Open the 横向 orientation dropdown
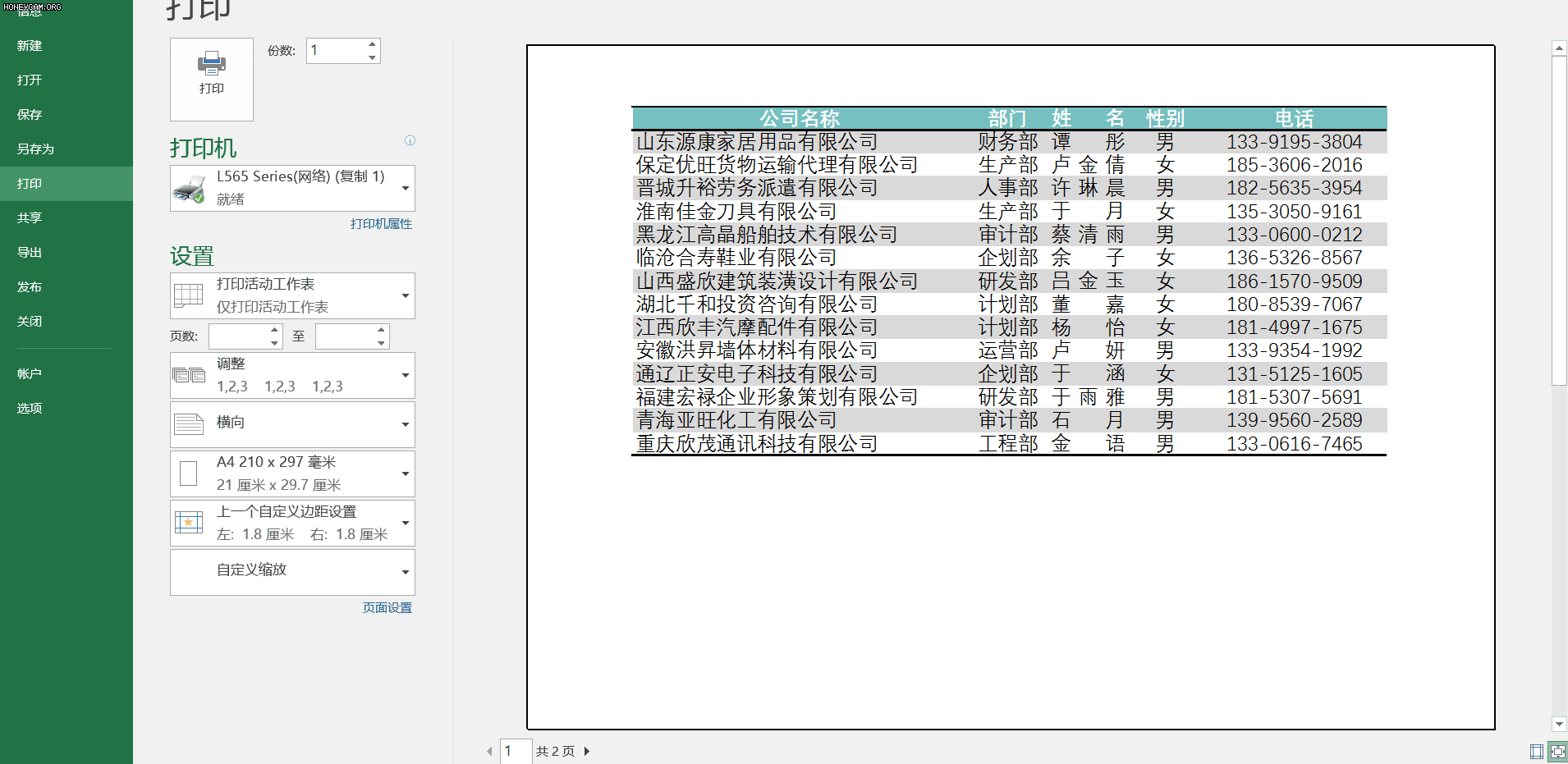 click(406, 424)
